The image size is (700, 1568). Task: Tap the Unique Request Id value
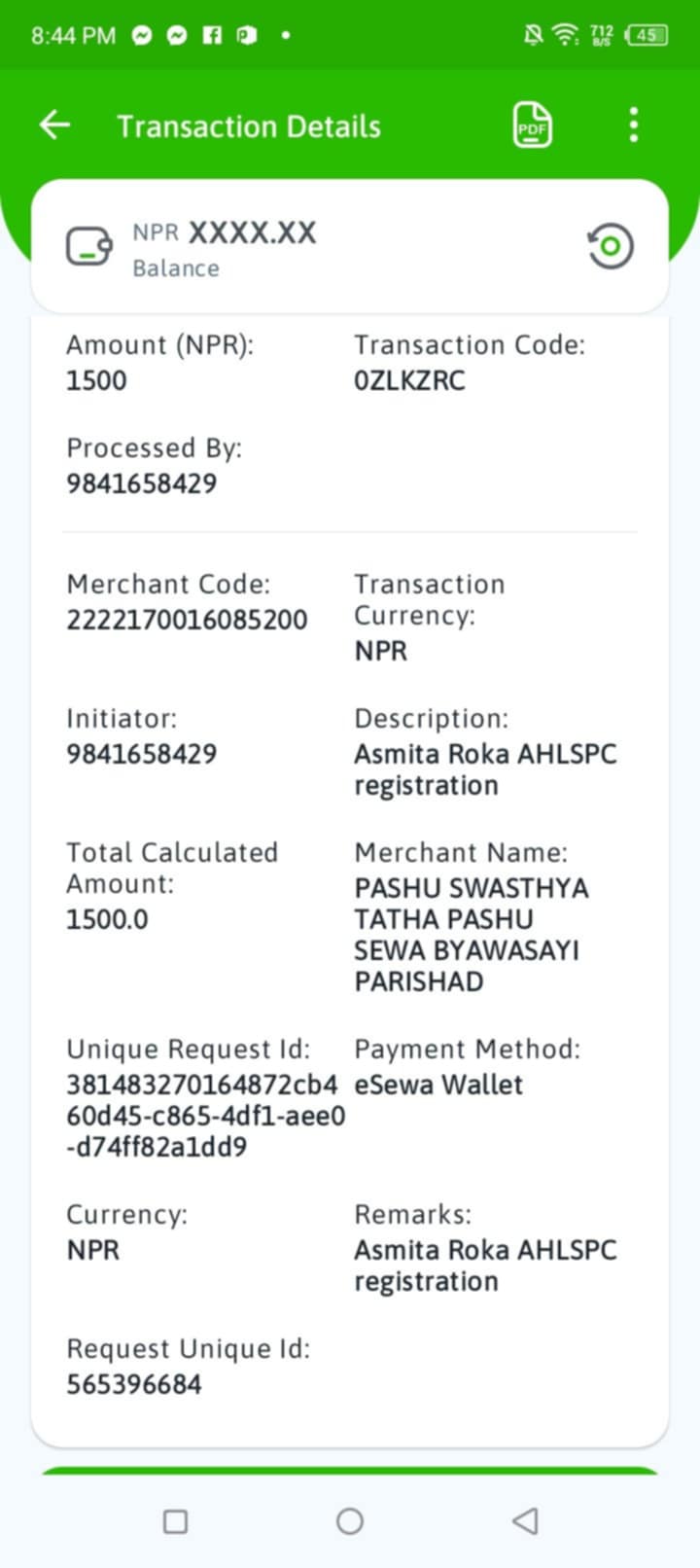tap(205, 1116)
